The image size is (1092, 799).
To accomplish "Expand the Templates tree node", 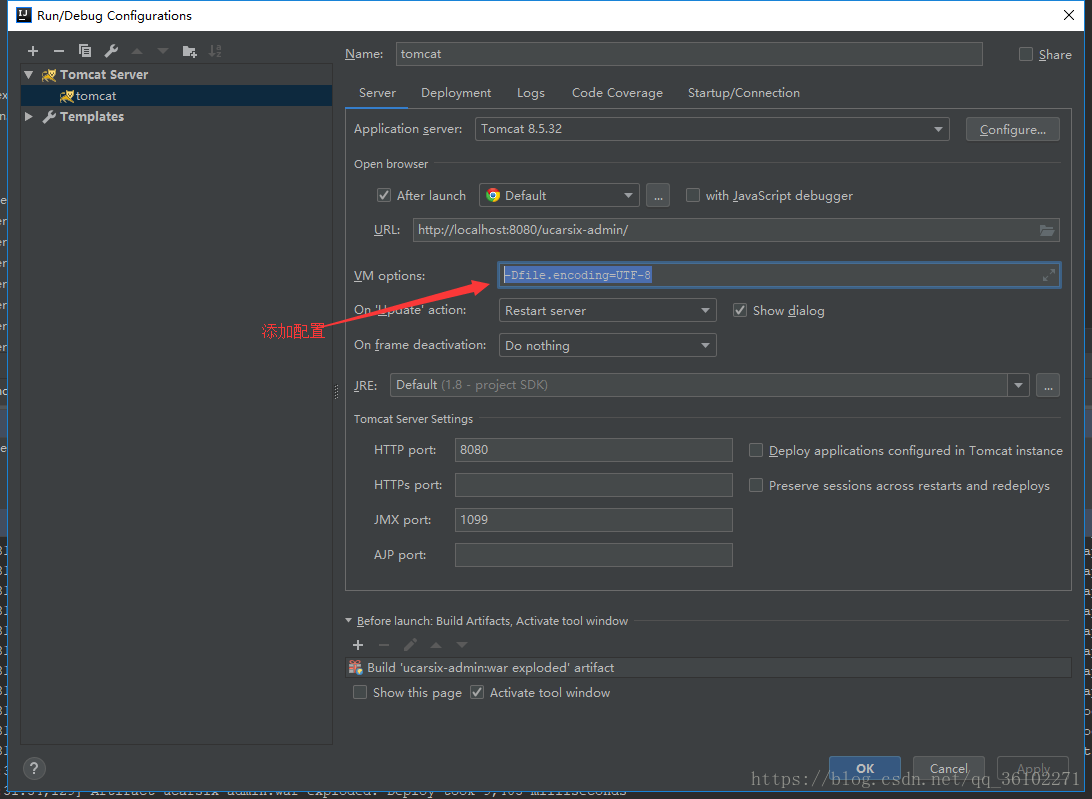I will pyautogui.click(x=29, y=116).
